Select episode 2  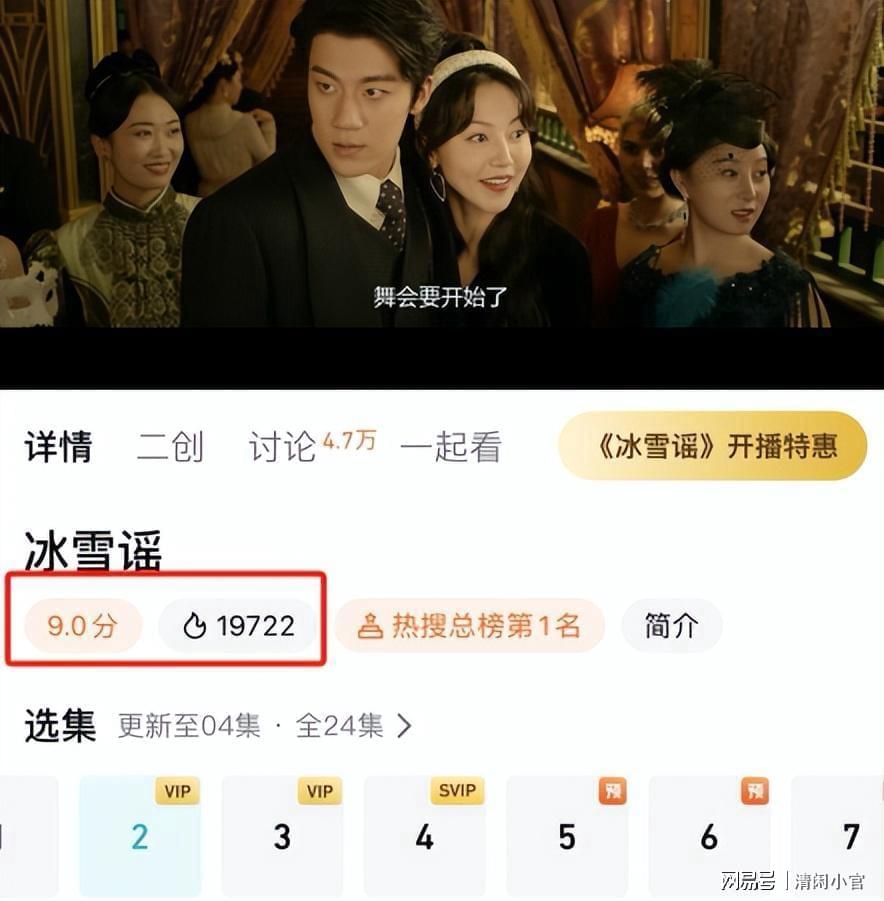140,837
